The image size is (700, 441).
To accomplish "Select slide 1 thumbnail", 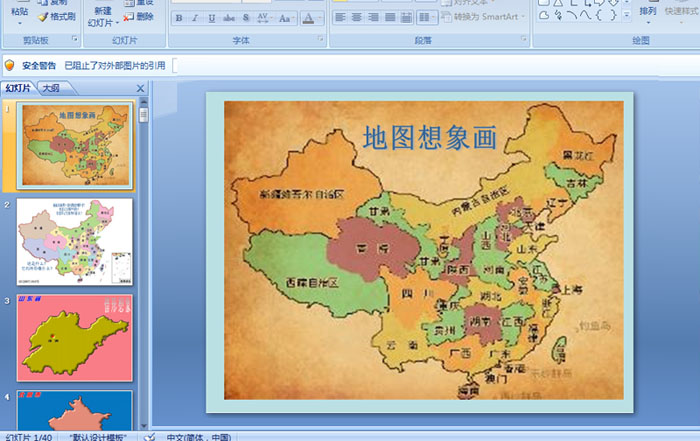I will [x=75, y=145].
